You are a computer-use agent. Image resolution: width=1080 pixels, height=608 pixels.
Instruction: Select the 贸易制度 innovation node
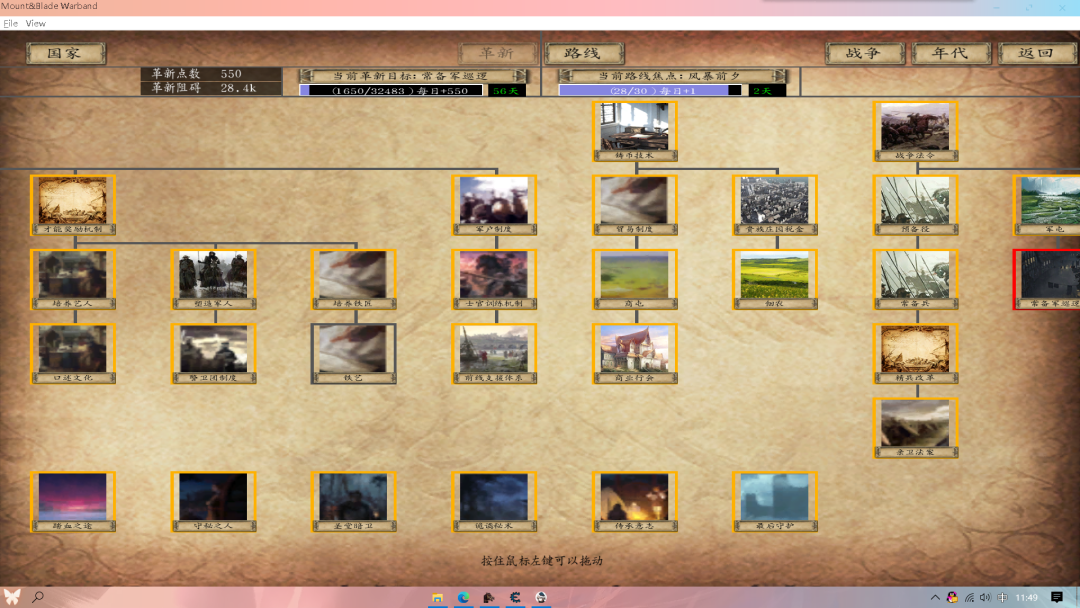635,205
